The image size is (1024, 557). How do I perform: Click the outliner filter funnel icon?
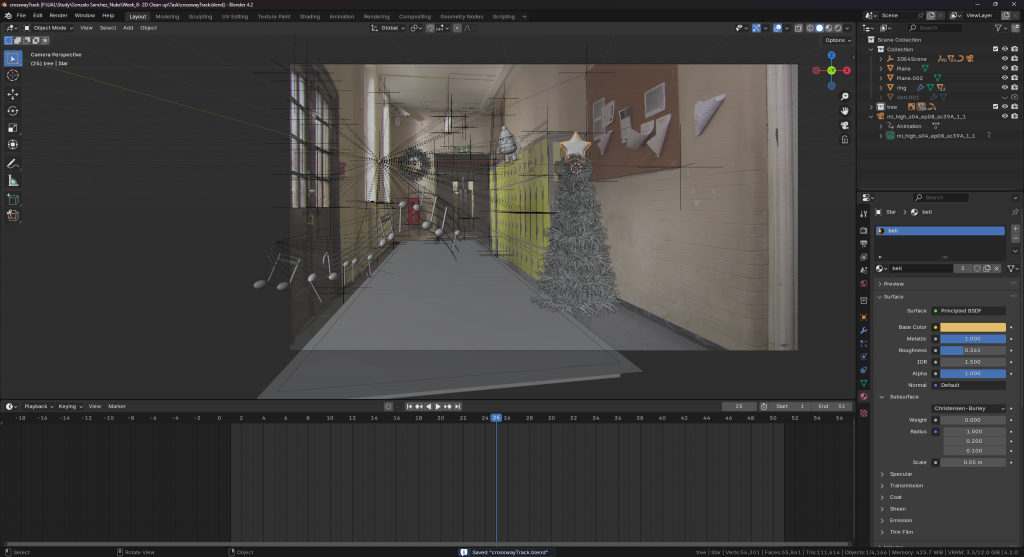tap(999, 28)
